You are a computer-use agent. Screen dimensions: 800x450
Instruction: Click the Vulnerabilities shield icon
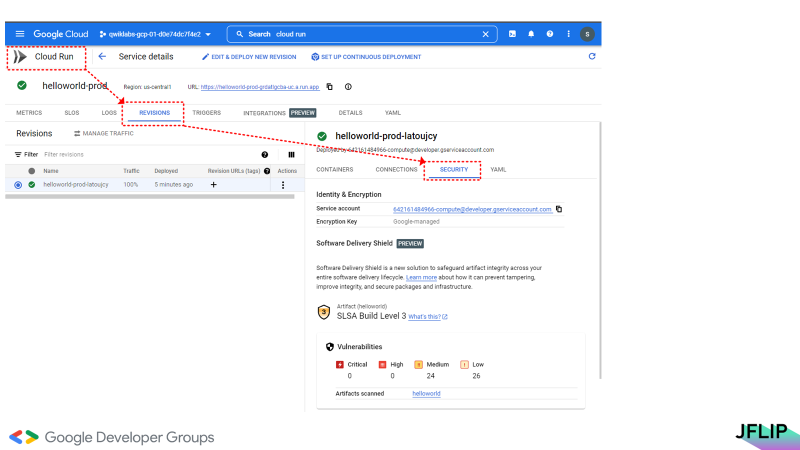(330, 347)
